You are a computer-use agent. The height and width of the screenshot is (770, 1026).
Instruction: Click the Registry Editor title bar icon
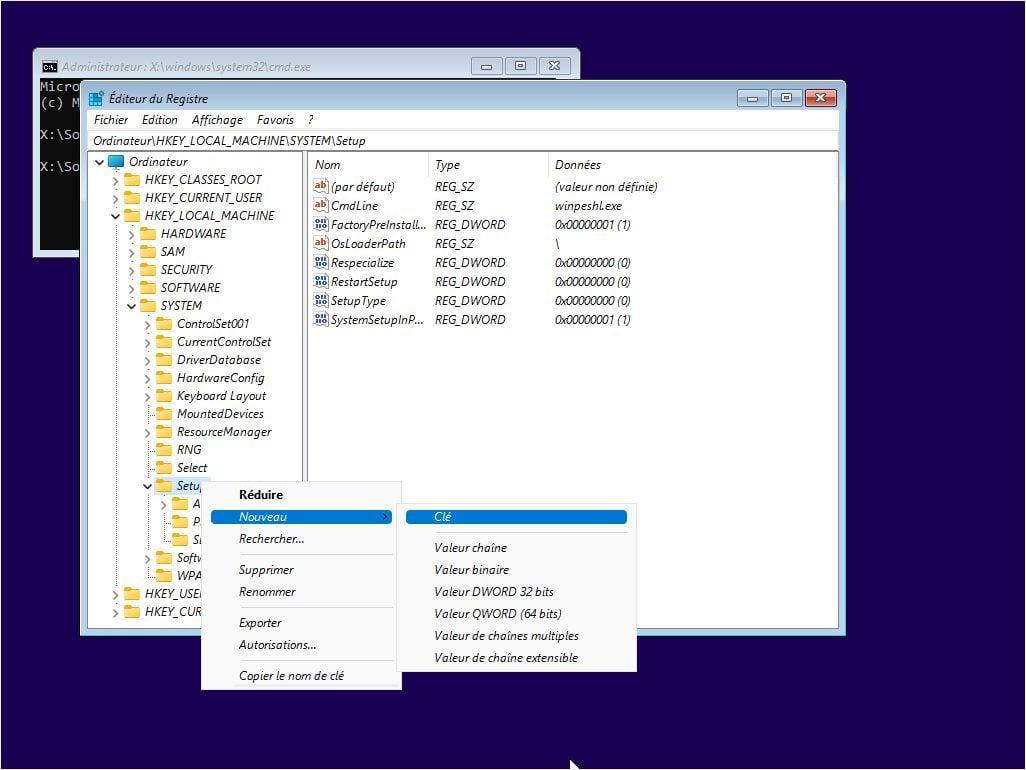(96, 99)
